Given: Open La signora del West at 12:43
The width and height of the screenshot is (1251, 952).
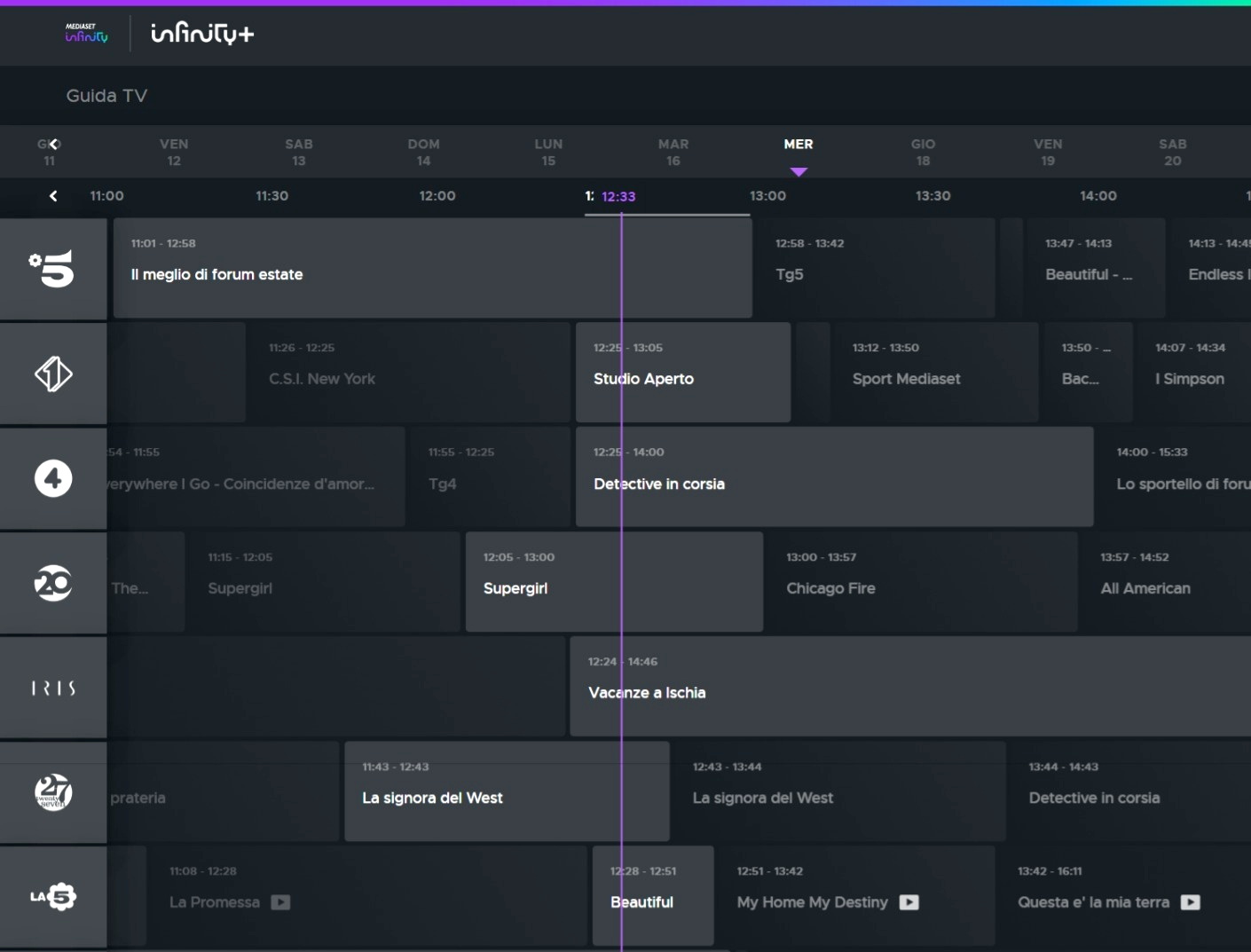Looking at the screenshot, I should (840, 791).
